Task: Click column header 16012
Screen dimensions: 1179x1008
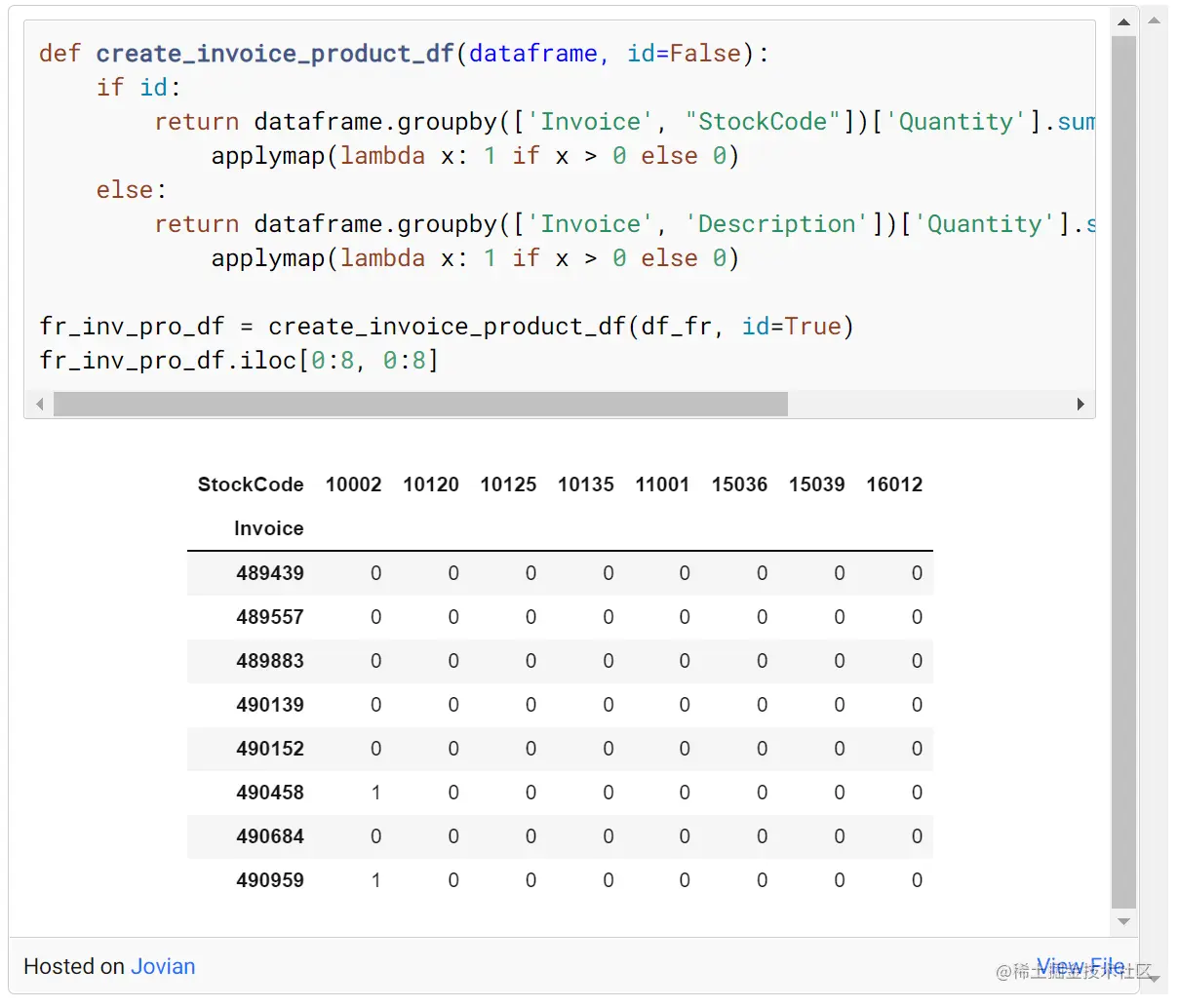Action: pyautogui.click(x=894, y=485)
